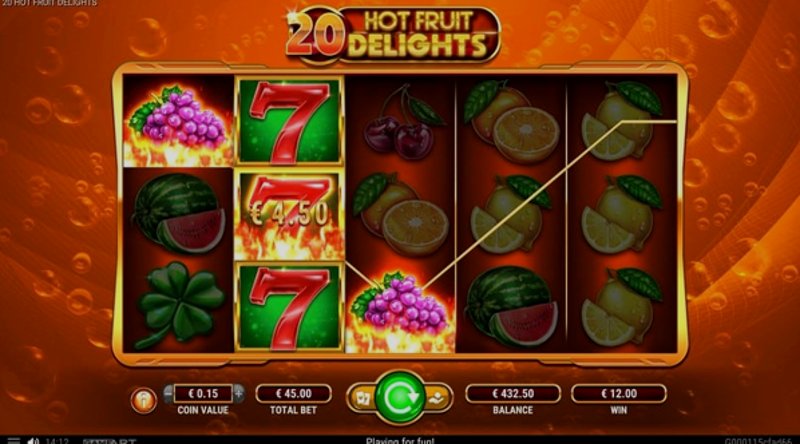Click the 20 Hot Fruit Delights logo
800x444 pixels.
coord(392,35)
